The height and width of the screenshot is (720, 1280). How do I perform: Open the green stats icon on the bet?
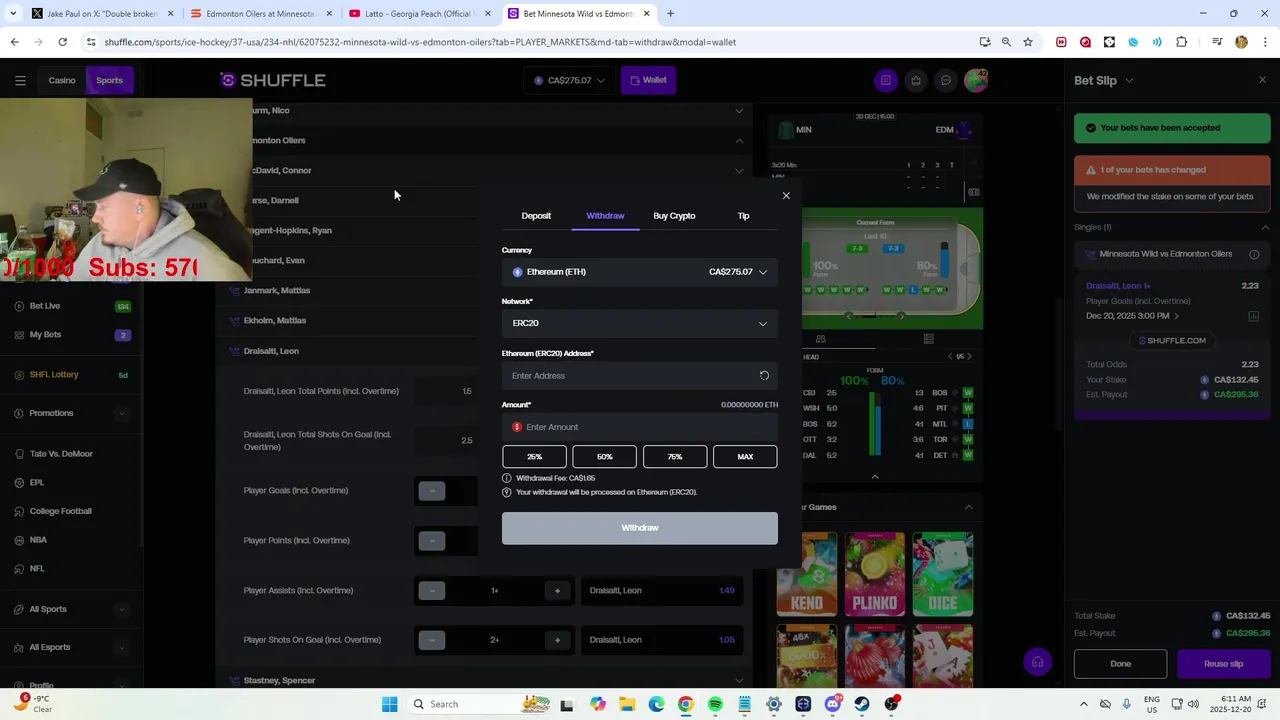click(1253, 316)
